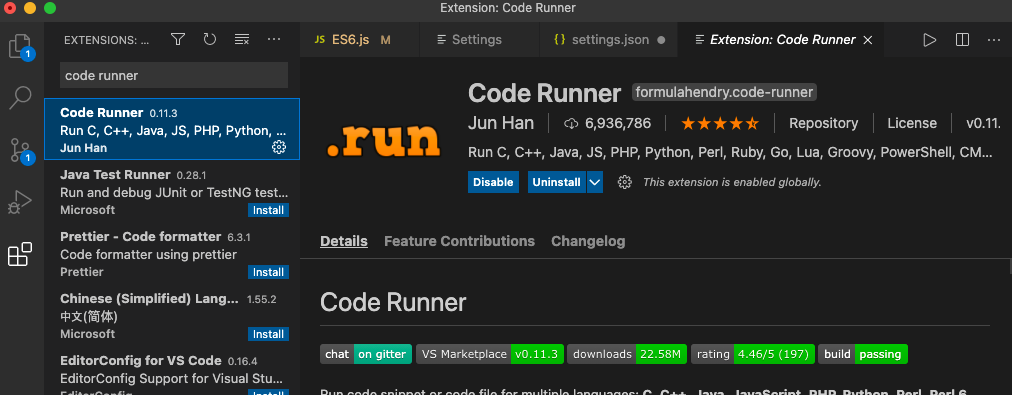Select Java Test Runner list item
This screenshot has height=395, width=1012.
tap(172, 191)
